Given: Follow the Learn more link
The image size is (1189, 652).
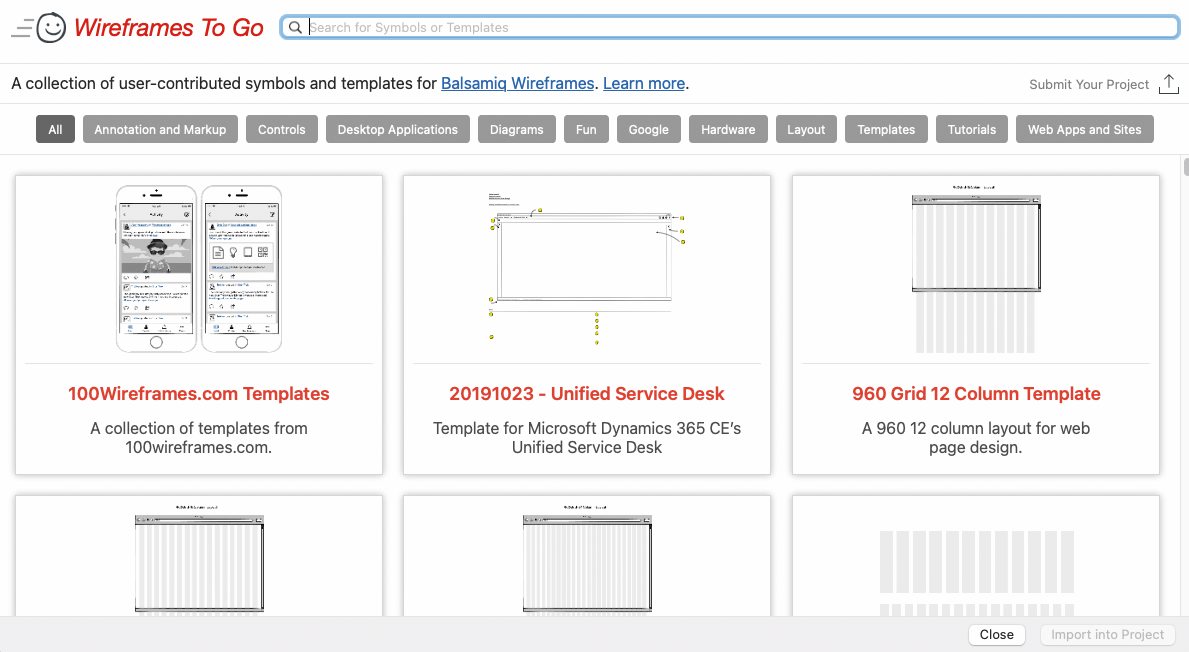Looking at the screenshot, I should point(644,83).
